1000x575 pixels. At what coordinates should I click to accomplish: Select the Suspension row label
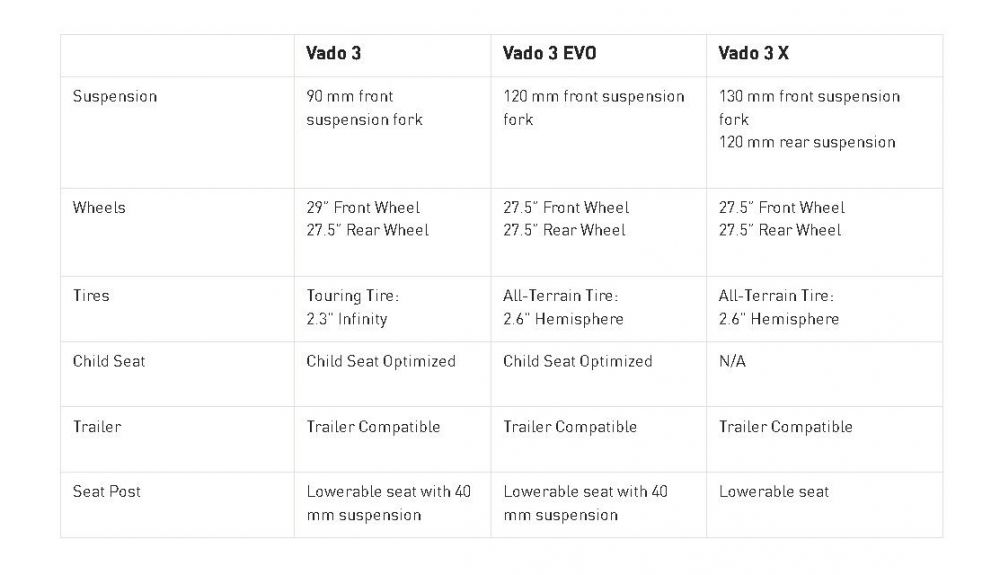tap(115, 97)
